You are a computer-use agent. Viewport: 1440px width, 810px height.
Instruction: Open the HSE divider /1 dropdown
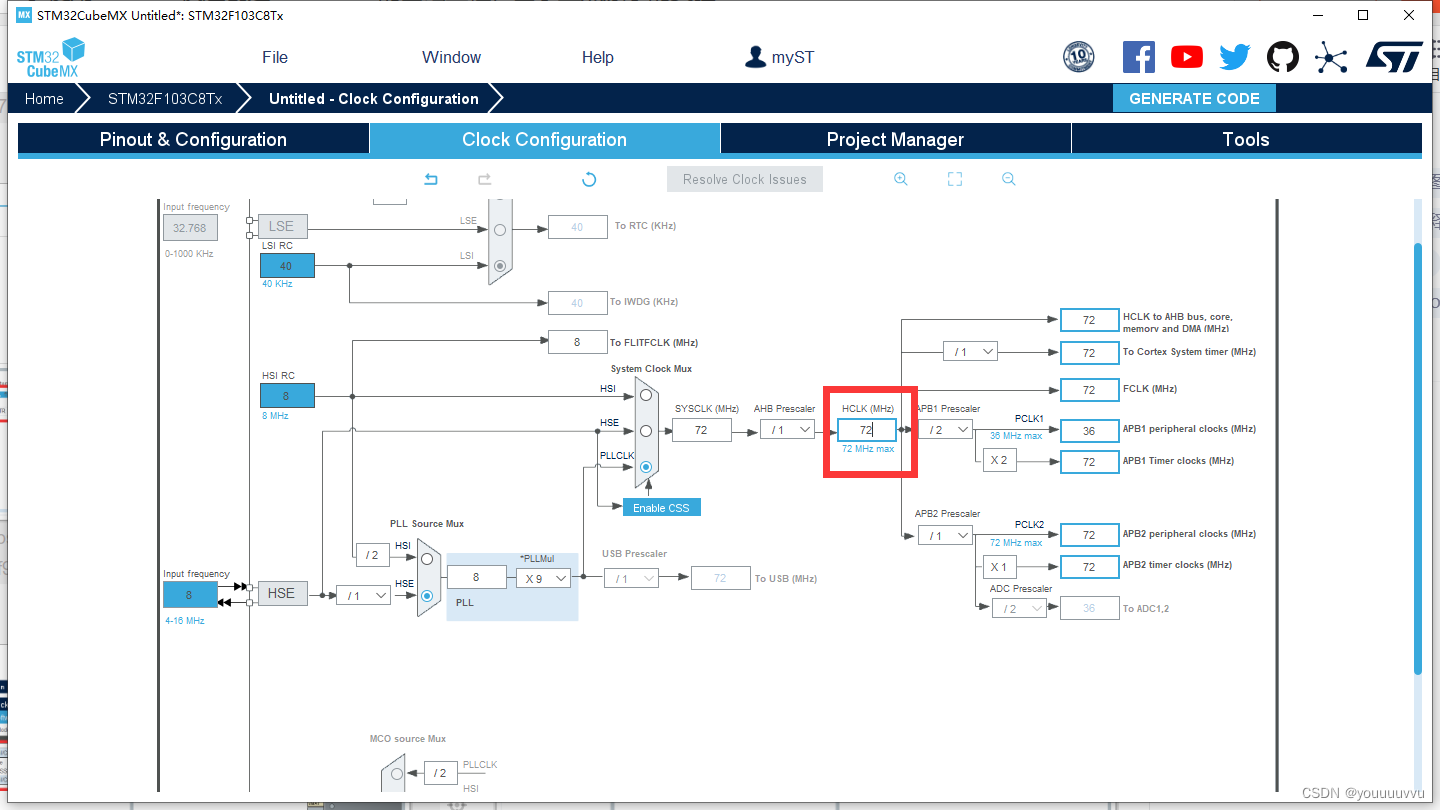click(x=363, y=595)
